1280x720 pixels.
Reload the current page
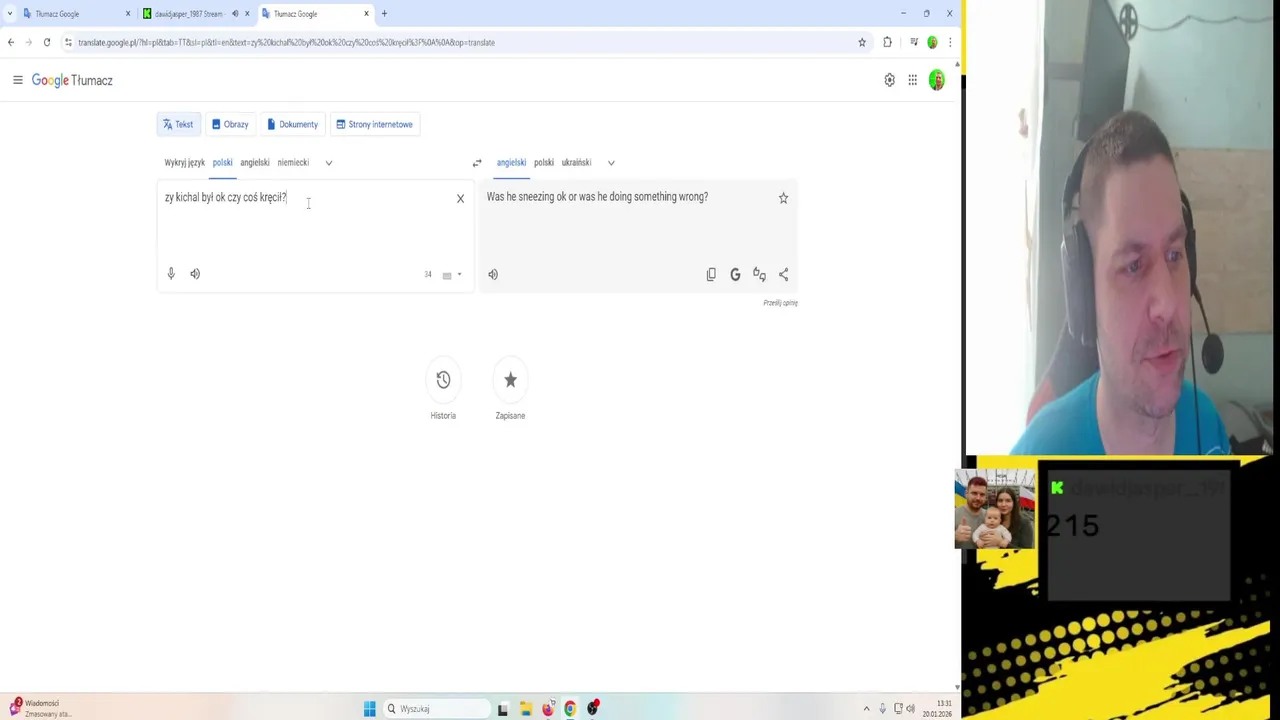click(47, 42)
